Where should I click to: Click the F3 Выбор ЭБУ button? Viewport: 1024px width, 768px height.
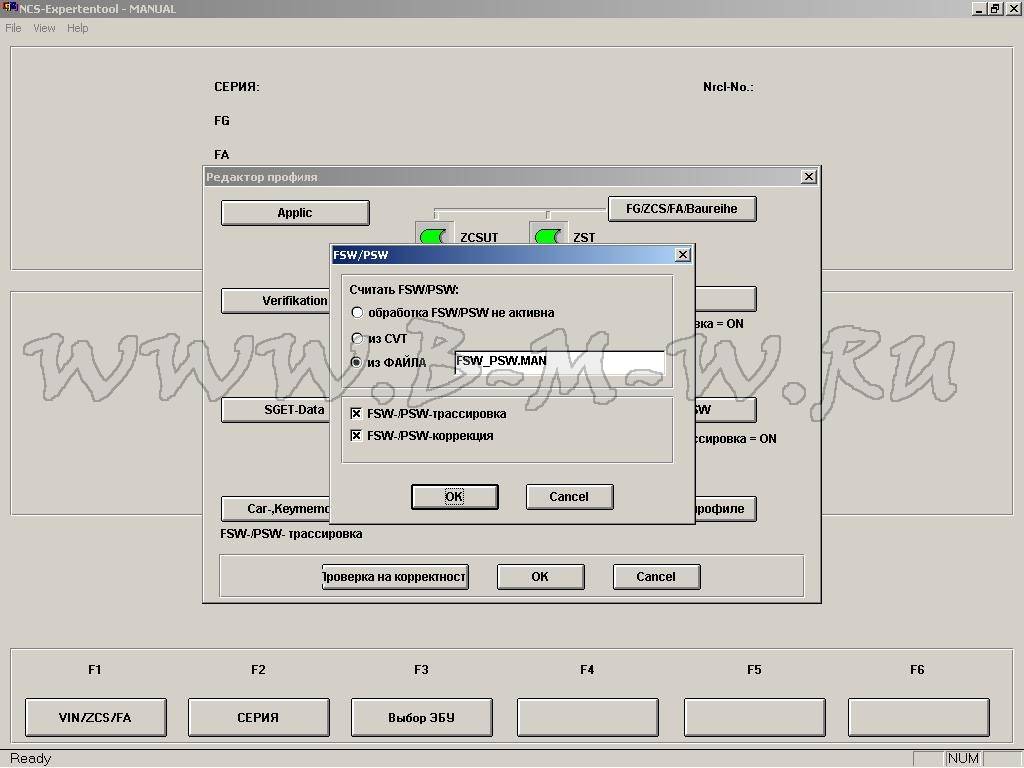[x=422, y=717]
